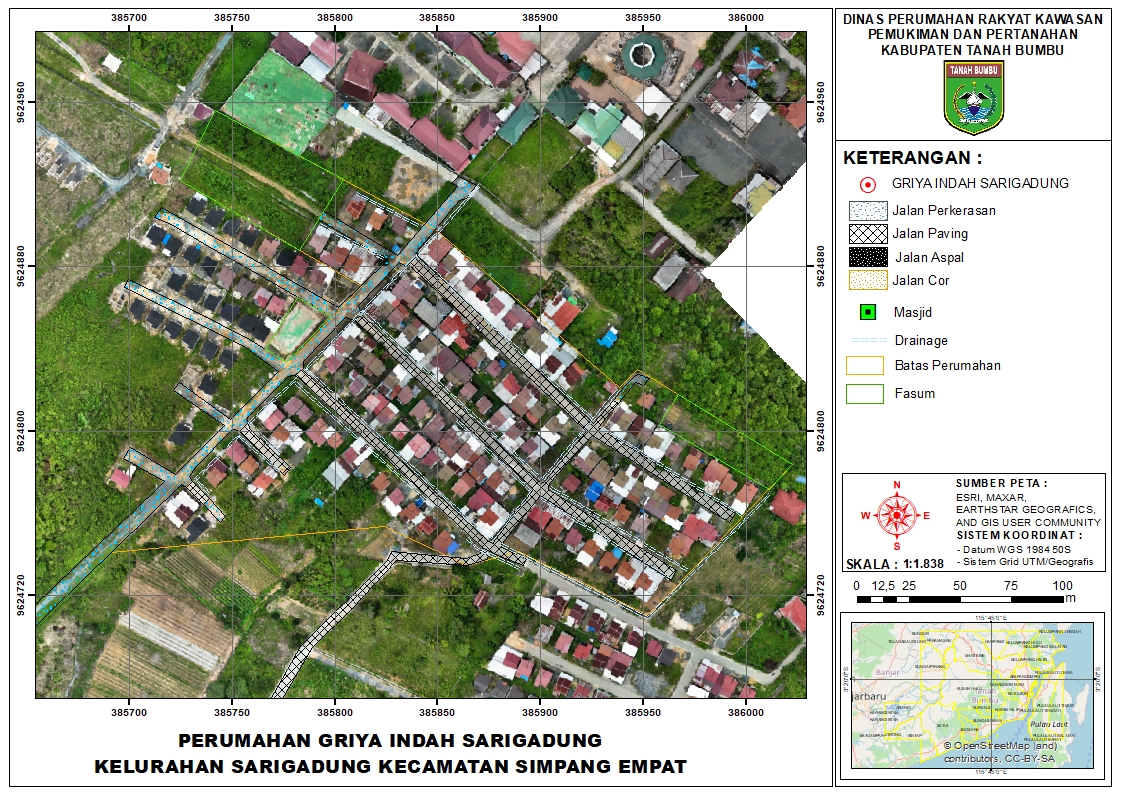
Task: Click the black Jalan Aspal legend swatch
Action: click(x=867, y=257)
